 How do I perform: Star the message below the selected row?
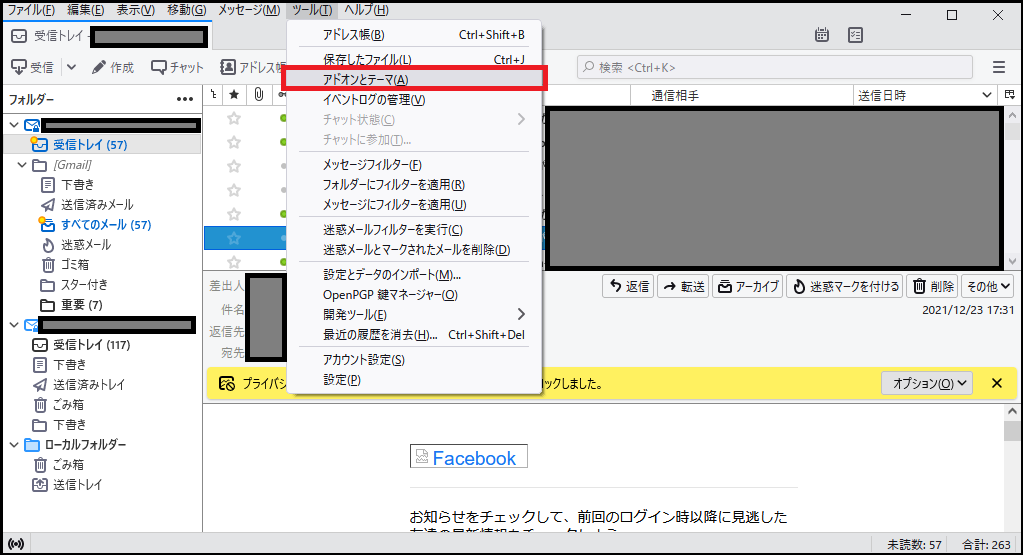pyautogui.click(x=234, y=262)
